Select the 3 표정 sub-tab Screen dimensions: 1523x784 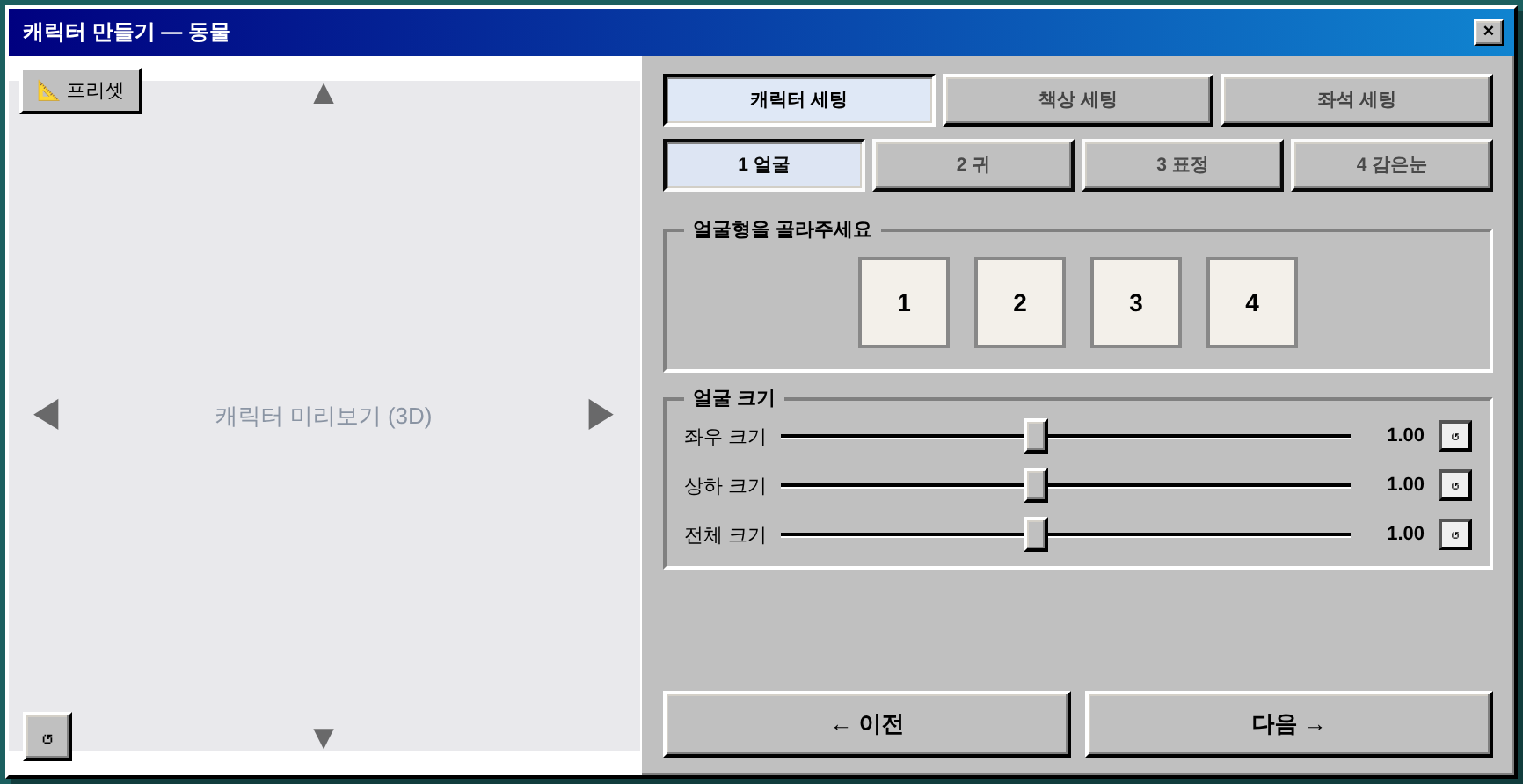[x=1183, y=165]
